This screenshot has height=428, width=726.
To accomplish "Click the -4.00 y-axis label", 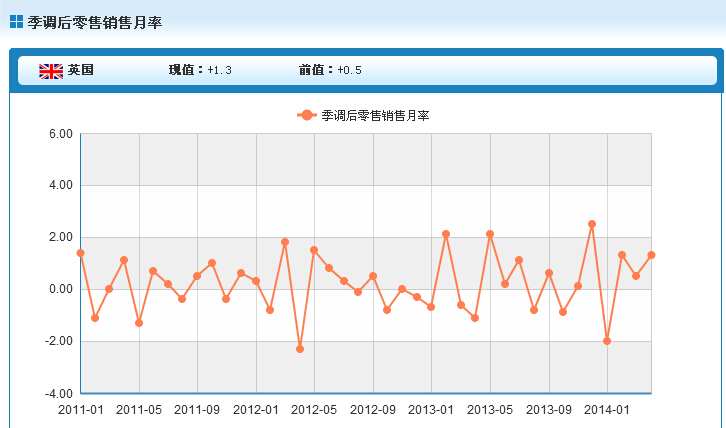I will pyautogui.click(x=58, y=393).
